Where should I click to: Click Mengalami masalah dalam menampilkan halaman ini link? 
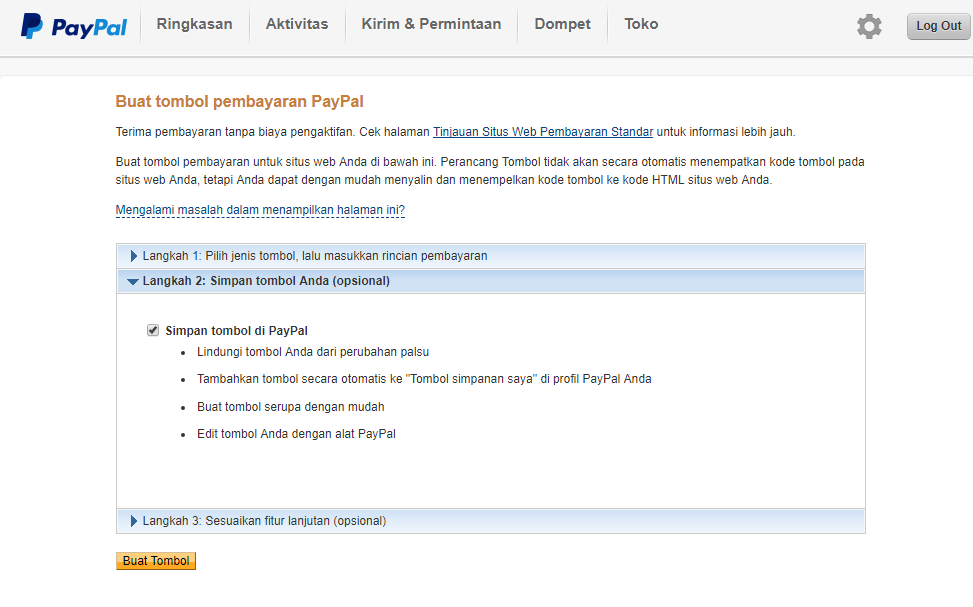260,210
